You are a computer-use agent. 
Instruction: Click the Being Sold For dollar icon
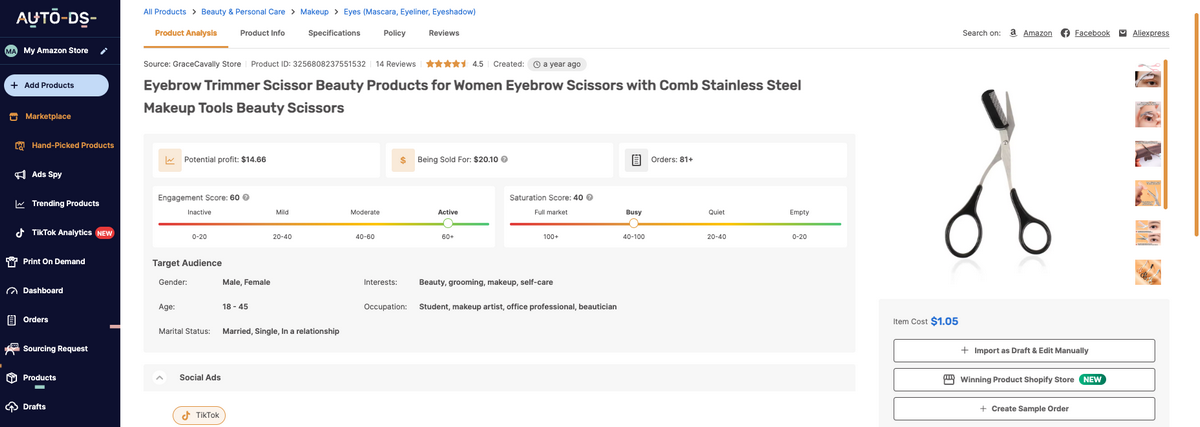(403, 159)
